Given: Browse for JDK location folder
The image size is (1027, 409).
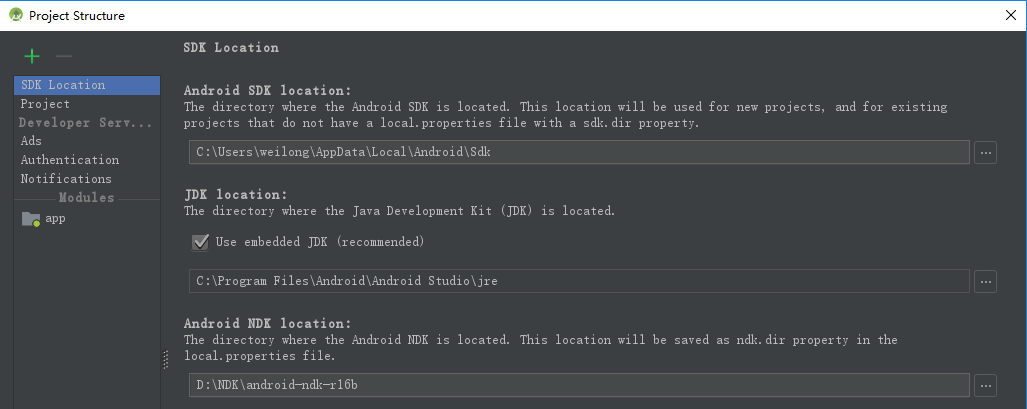Looking at the screenshot, I should coord(986,281).
